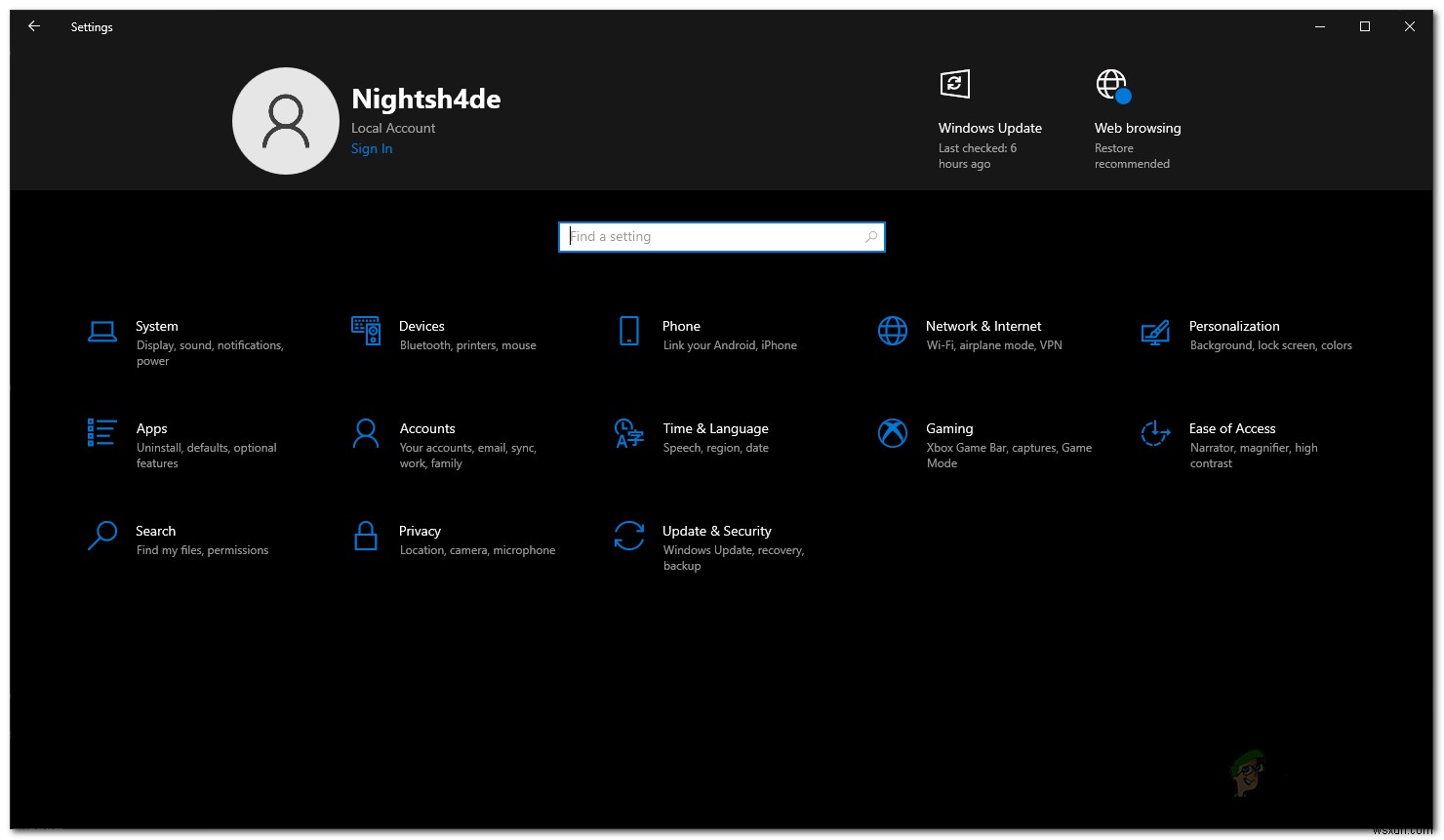Open Personalization settings
1444x840 pixels.
(1234, 335)
